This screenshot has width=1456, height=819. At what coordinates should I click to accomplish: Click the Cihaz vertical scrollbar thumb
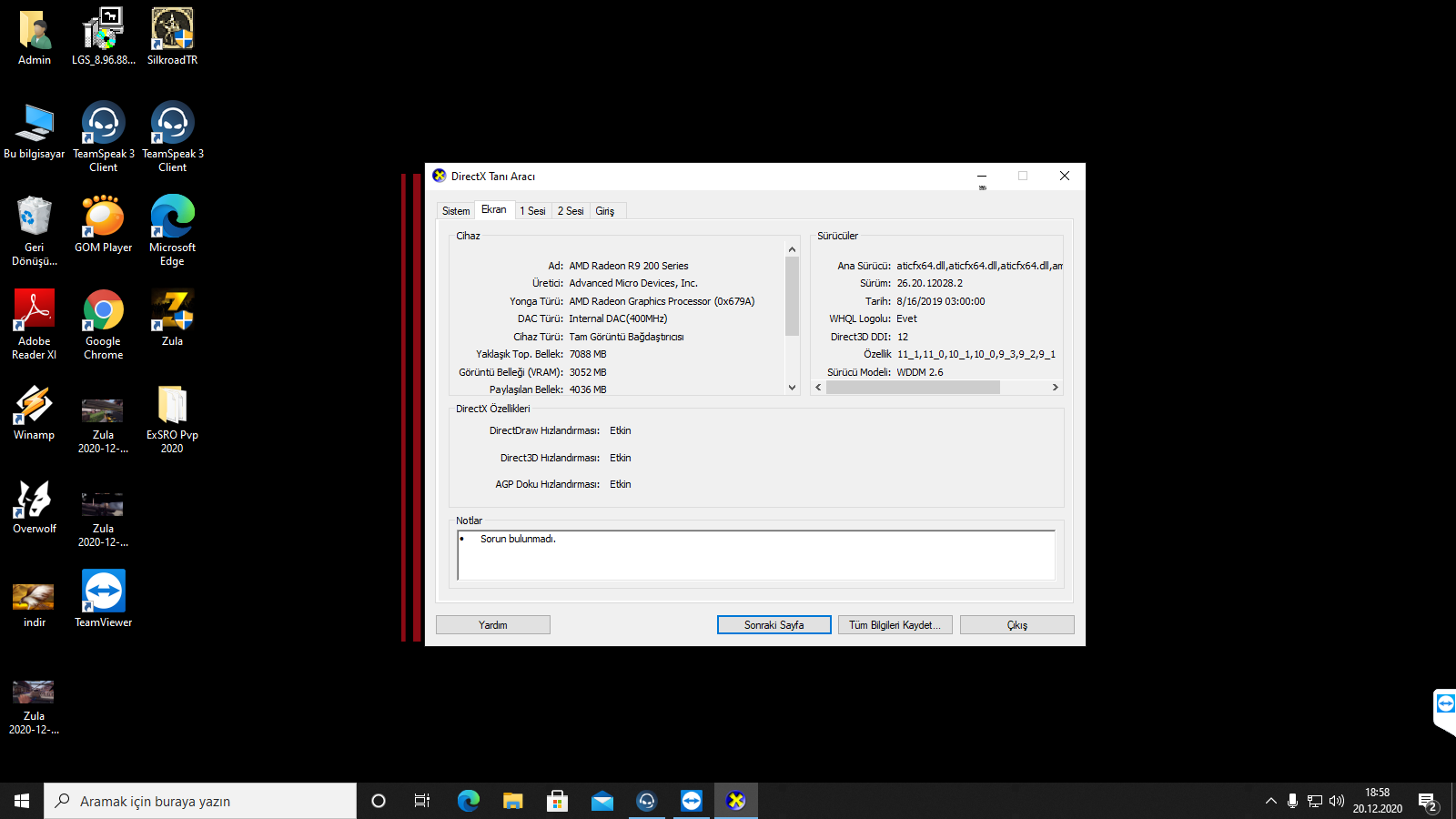792,297
